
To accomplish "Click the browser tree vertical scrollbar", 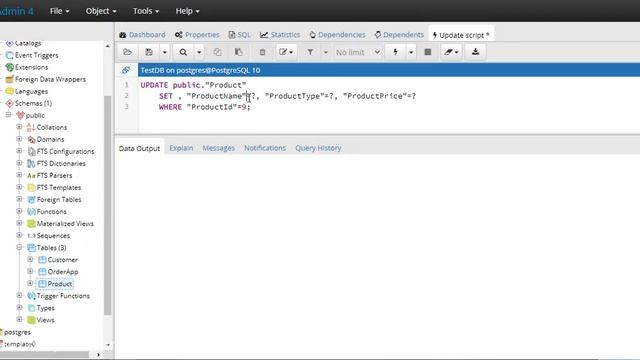I will click(x=107, y=204).
